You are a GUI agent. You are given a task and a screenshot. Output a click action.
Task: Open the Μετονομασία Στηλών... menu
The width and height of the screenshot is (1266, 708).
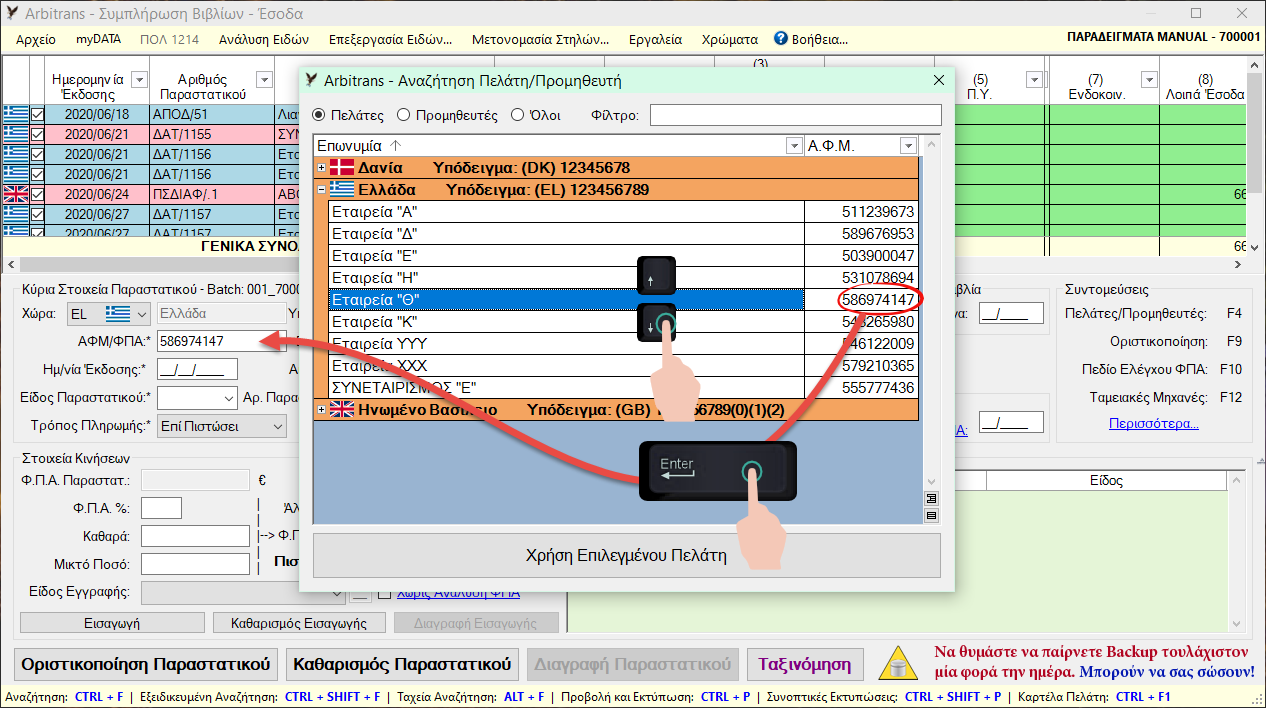click(x=541, y=40)
